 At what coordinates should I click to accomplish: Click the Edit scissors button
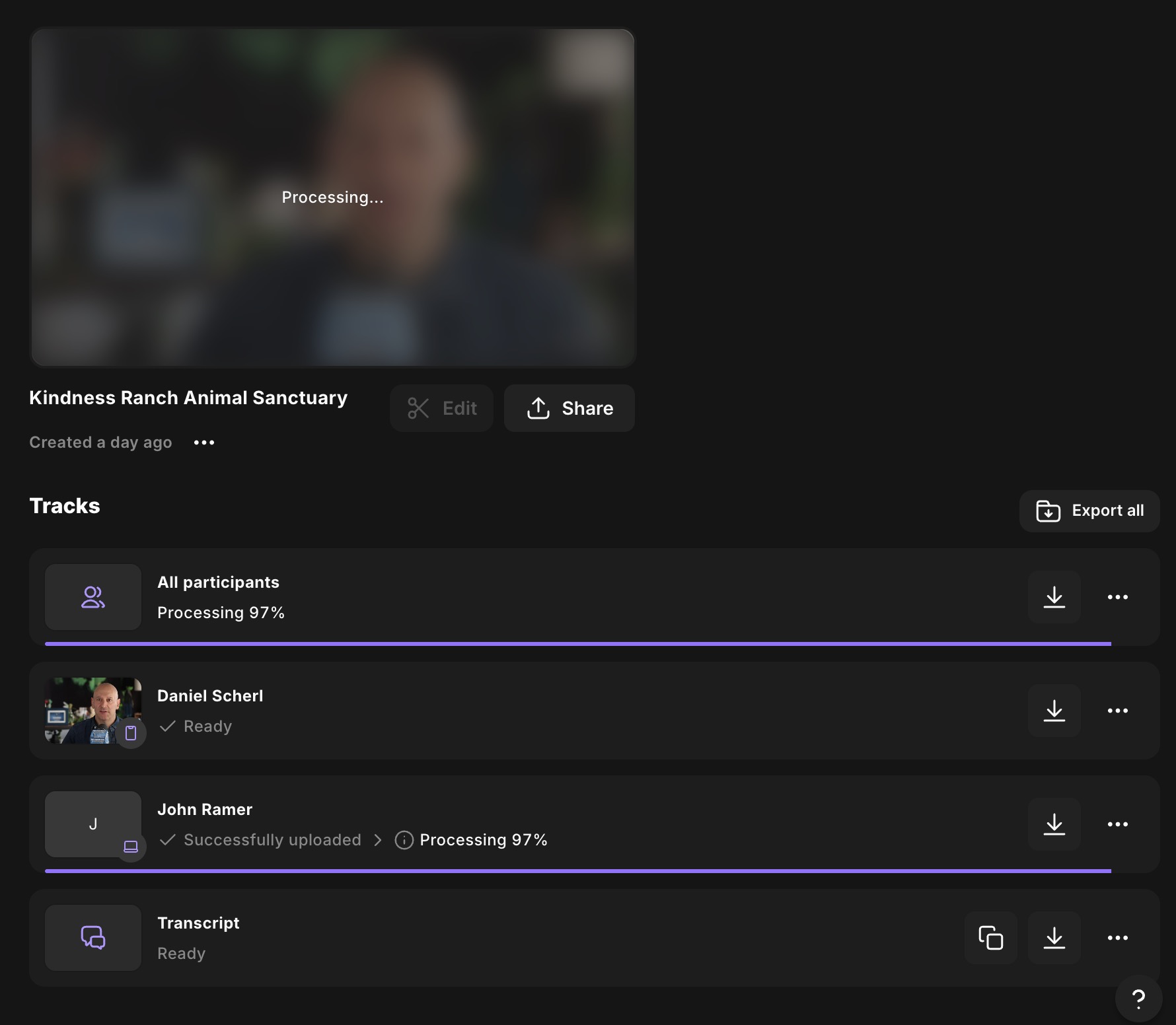[x=441, y=408]
